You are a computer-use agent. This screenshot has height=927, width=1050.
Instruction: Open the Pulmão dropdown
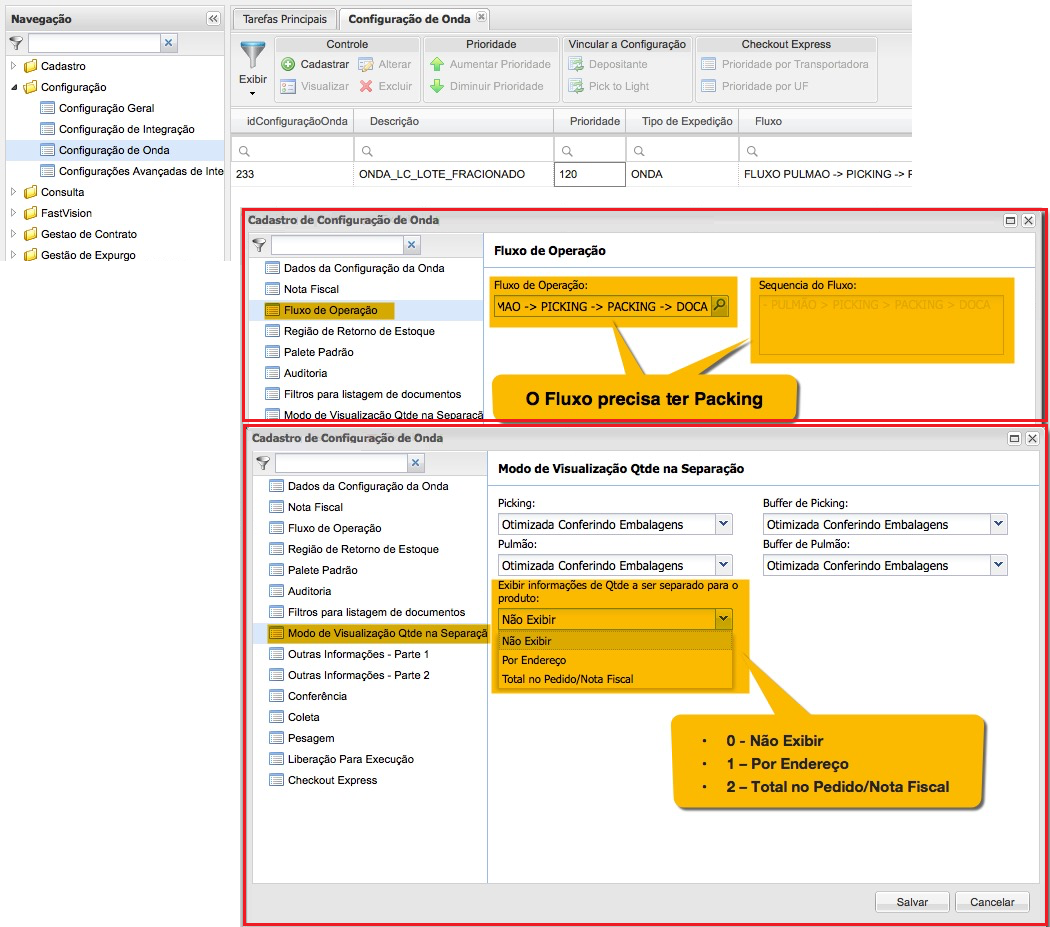click(724, 565)
